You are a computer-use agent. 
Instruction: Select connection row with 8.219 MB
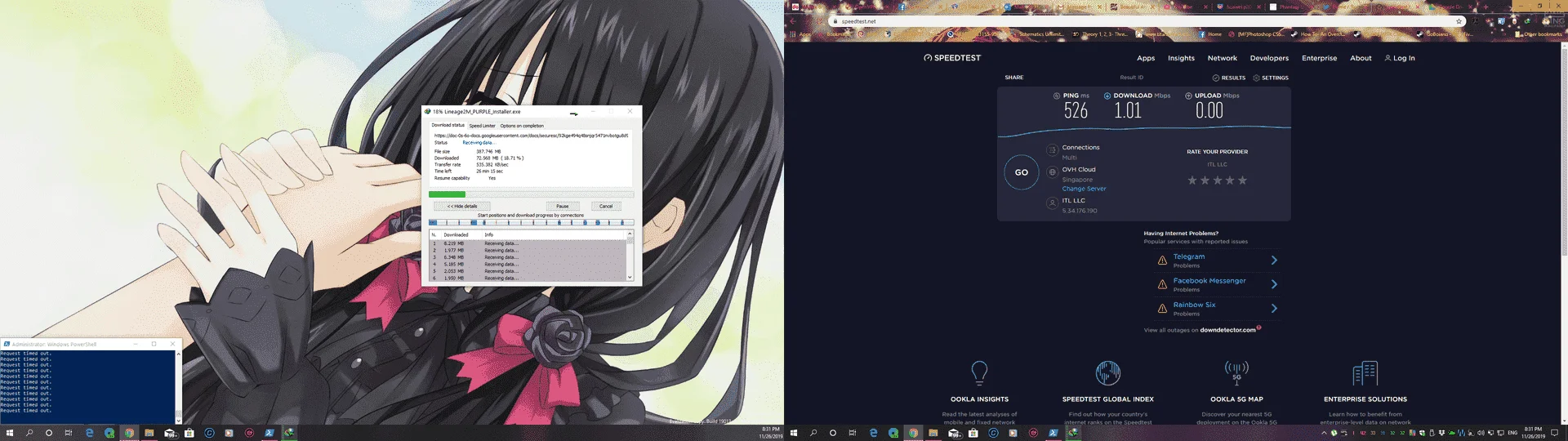(x=528, y=243)
